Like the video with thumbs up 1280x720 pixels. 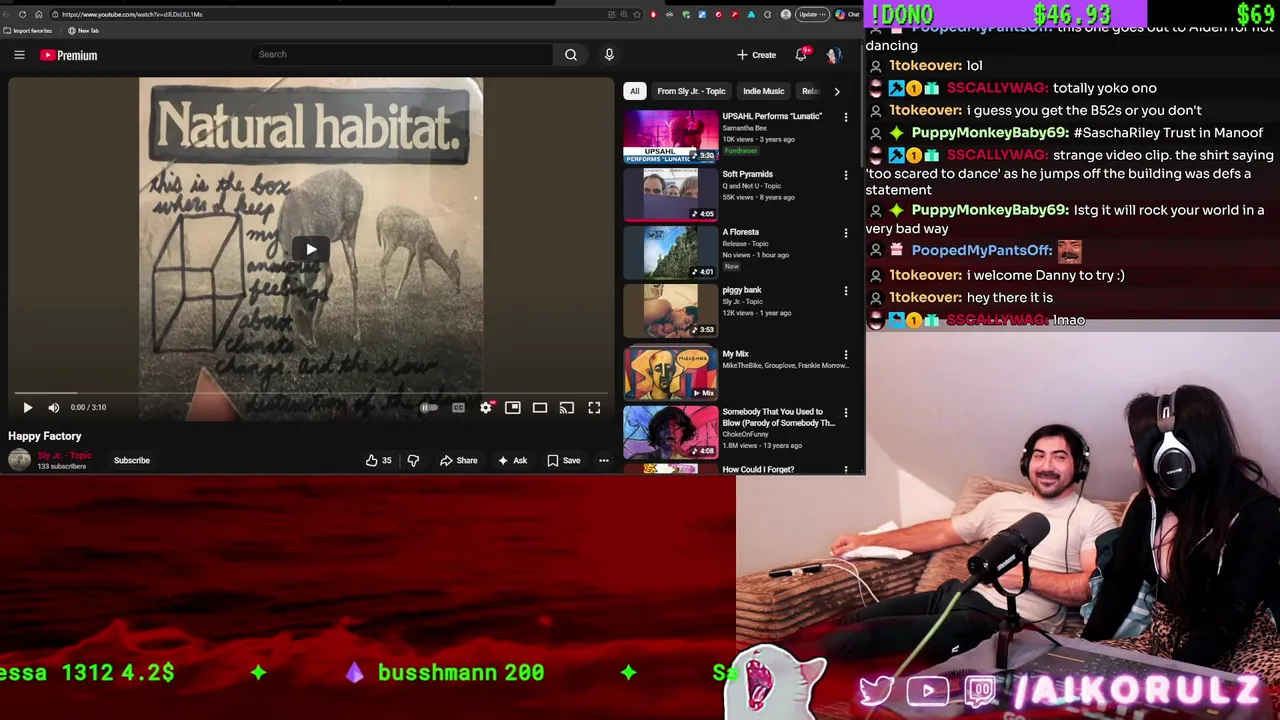(378, 461)
